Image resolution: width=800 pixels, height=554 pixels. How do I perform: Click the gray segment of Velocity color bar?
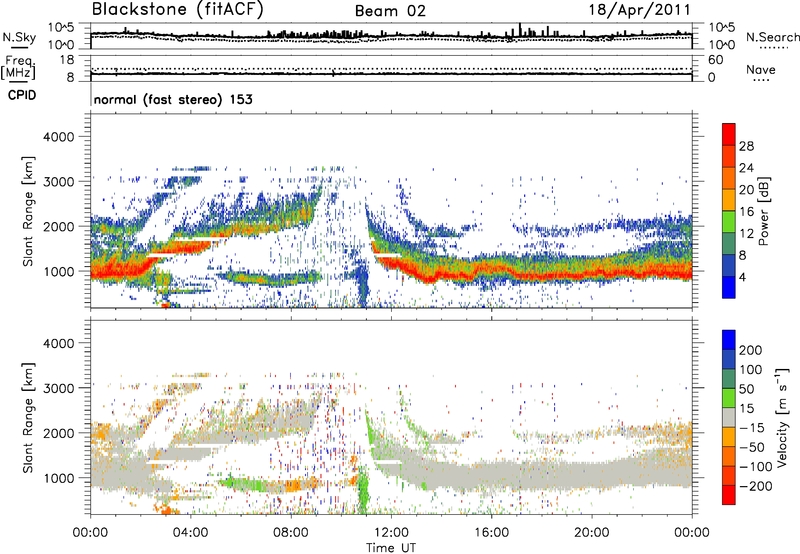(729, 417)
